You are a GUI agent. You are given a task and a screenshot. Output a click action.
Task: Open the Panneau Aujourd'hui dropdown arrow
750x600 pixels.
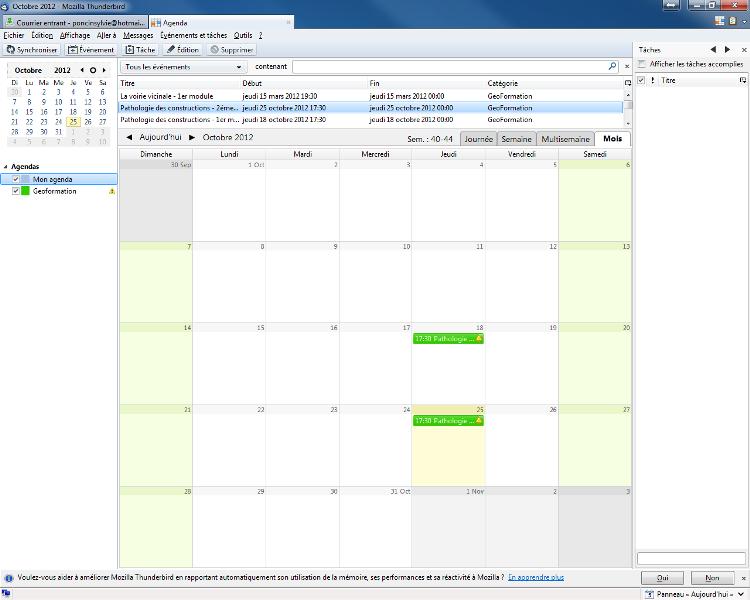point(741,594)
